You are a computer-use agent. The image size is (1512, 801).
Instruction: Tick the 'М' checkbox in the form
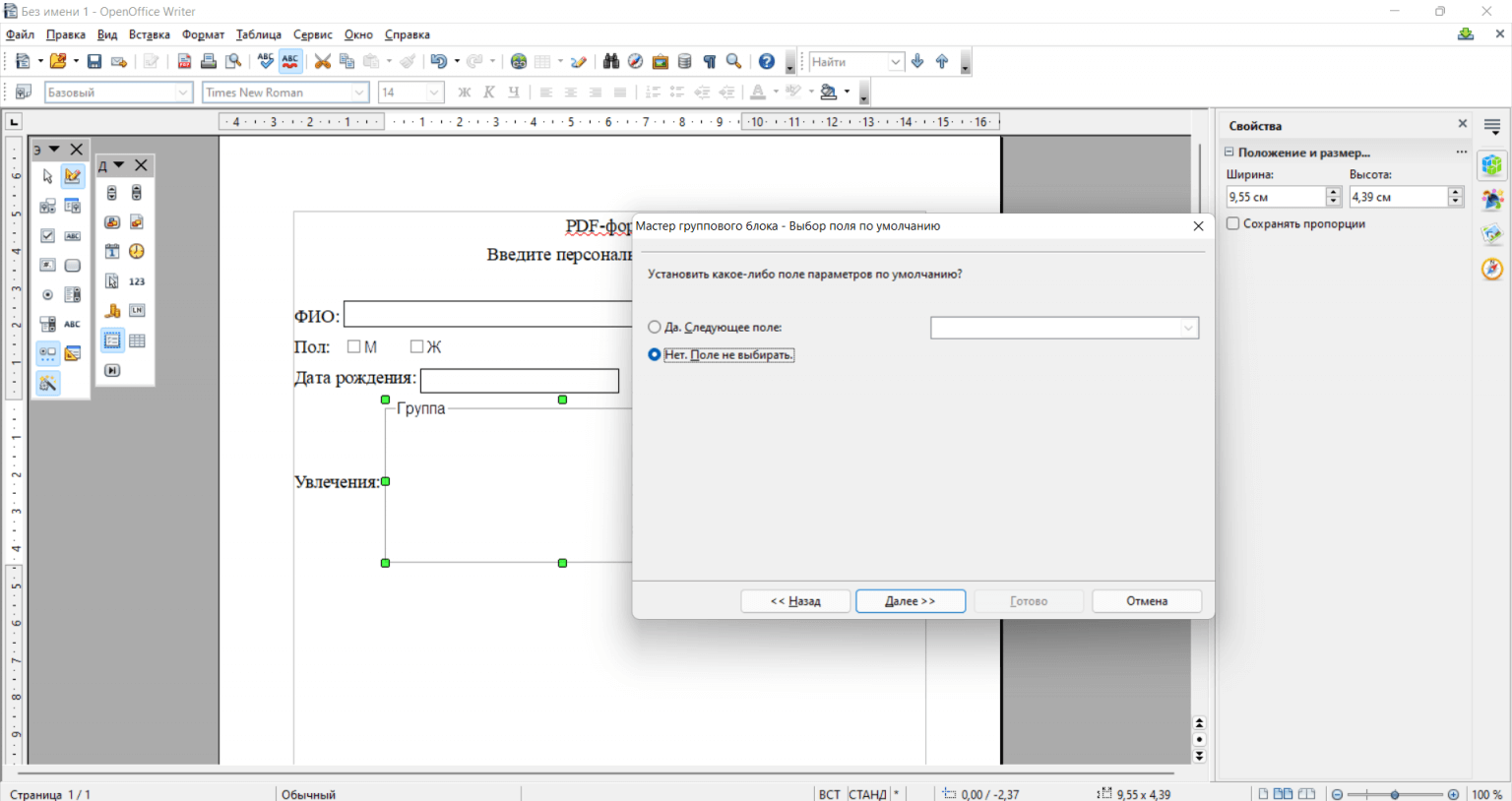tap(354, 346)
